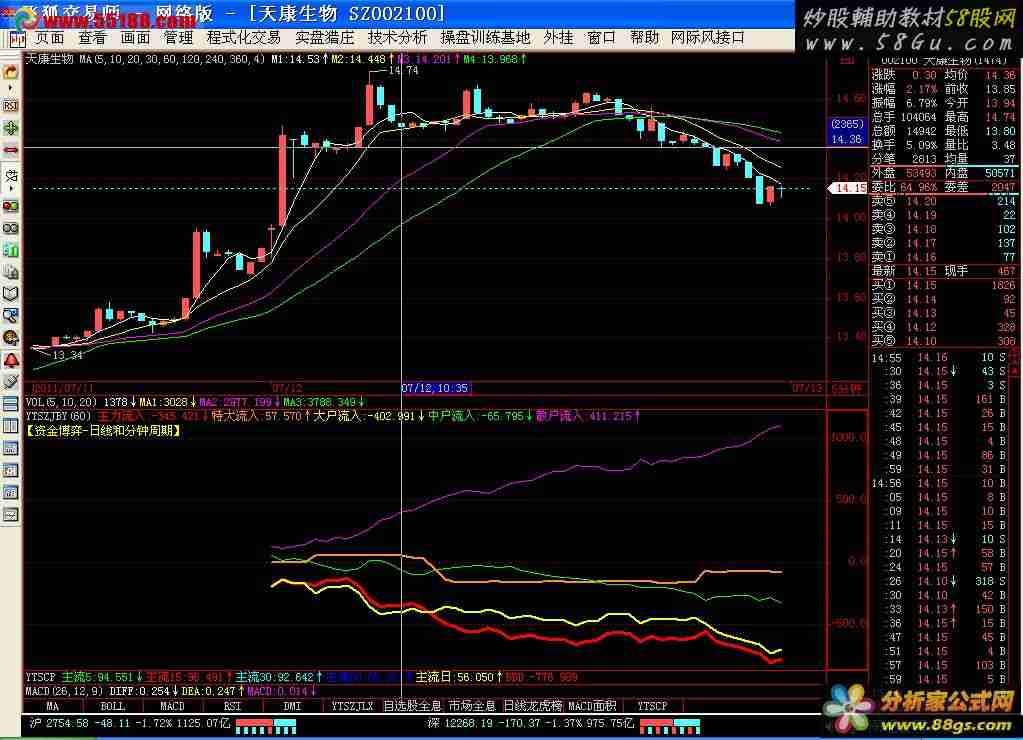This screenshot has height=740, width=1023.
Task: Open the 管理 menu
Action: click(x=178, y=38)
